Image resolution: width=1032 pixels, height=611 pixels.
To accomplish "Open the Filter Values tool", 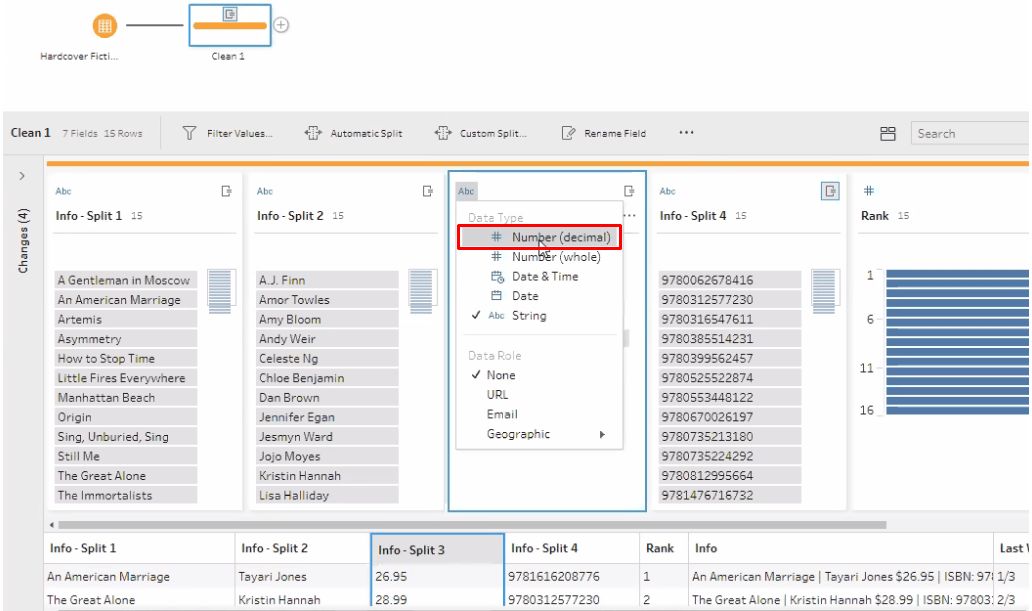I will 228,133.
